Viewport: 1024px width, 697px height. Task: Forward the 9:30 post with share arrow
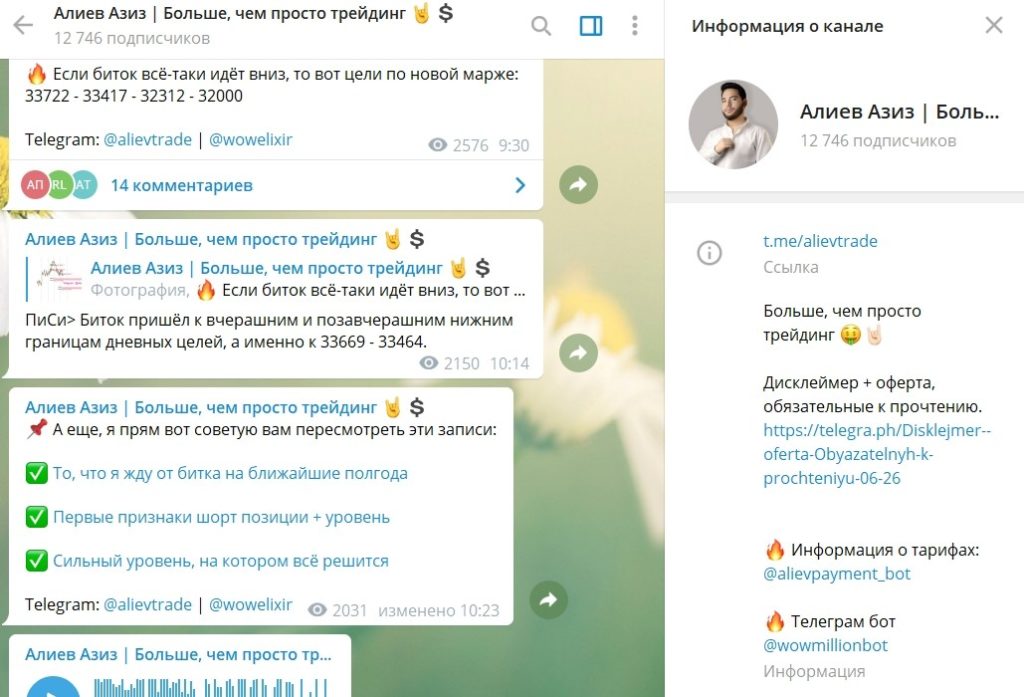[x=579, y=185]
